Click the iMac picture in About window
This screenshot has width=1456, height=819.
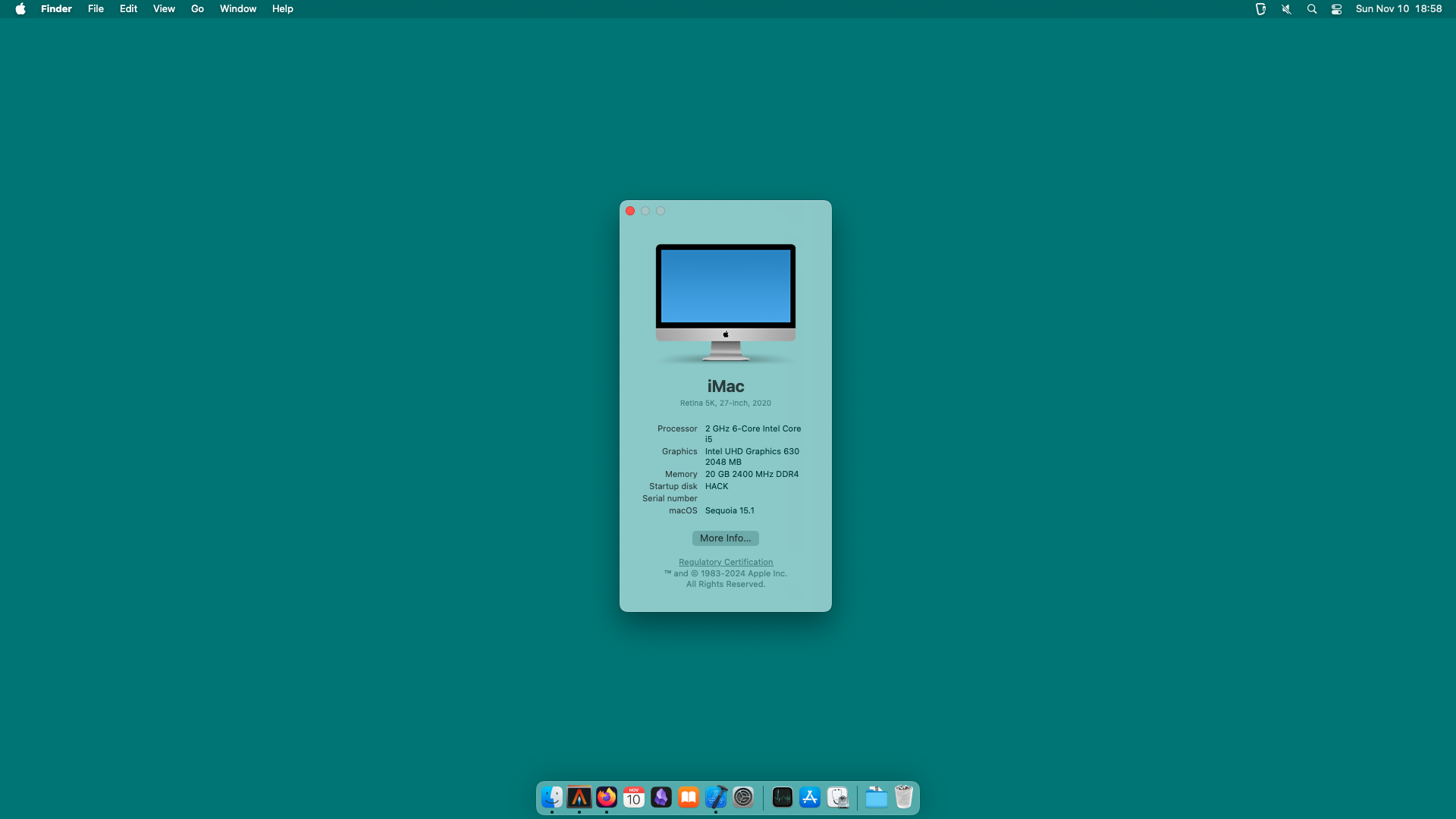tap(726, 303)
